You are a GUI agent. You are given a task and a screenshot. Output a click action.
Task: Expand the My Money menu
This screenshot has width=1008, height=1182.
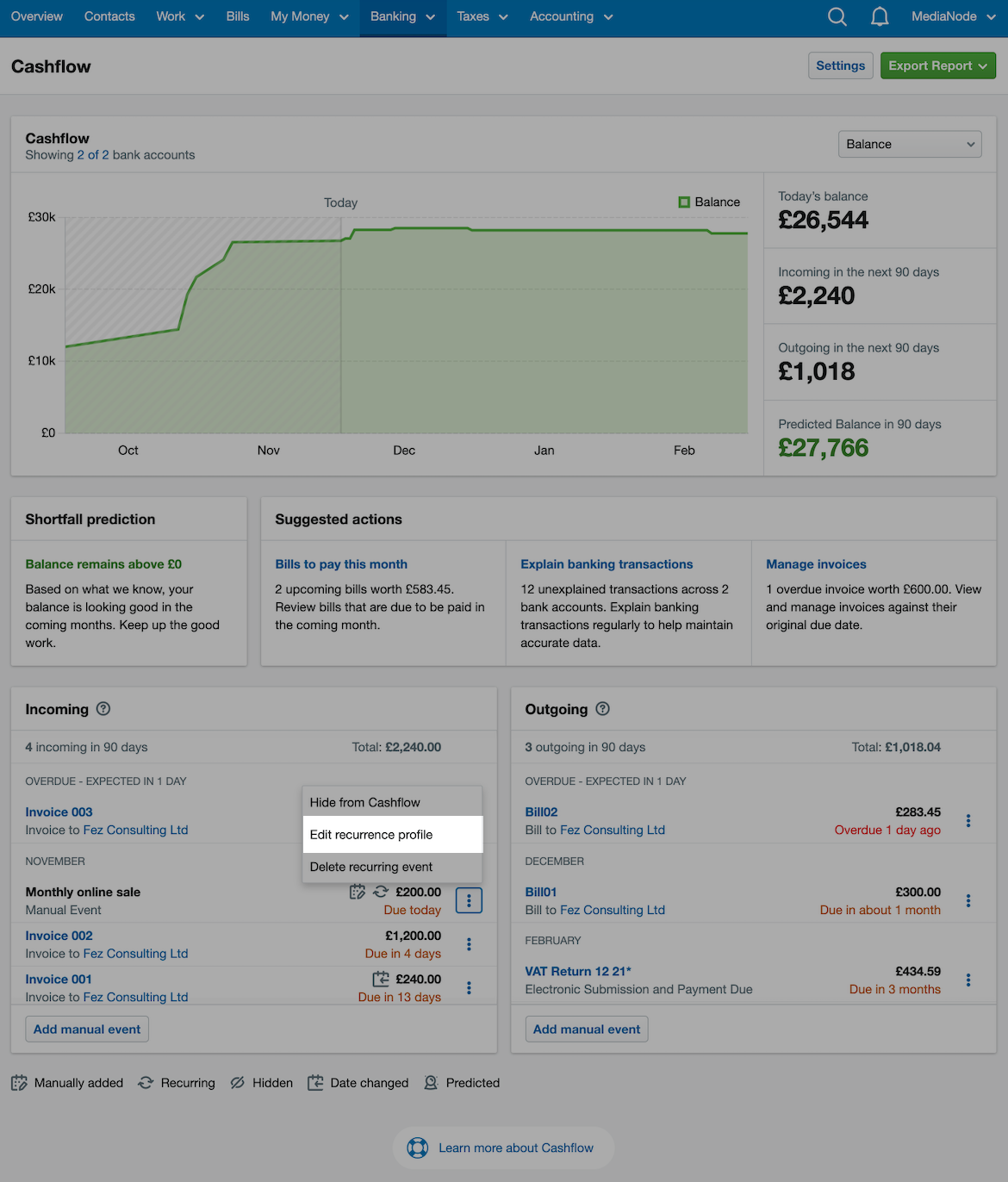coord(309,16)
